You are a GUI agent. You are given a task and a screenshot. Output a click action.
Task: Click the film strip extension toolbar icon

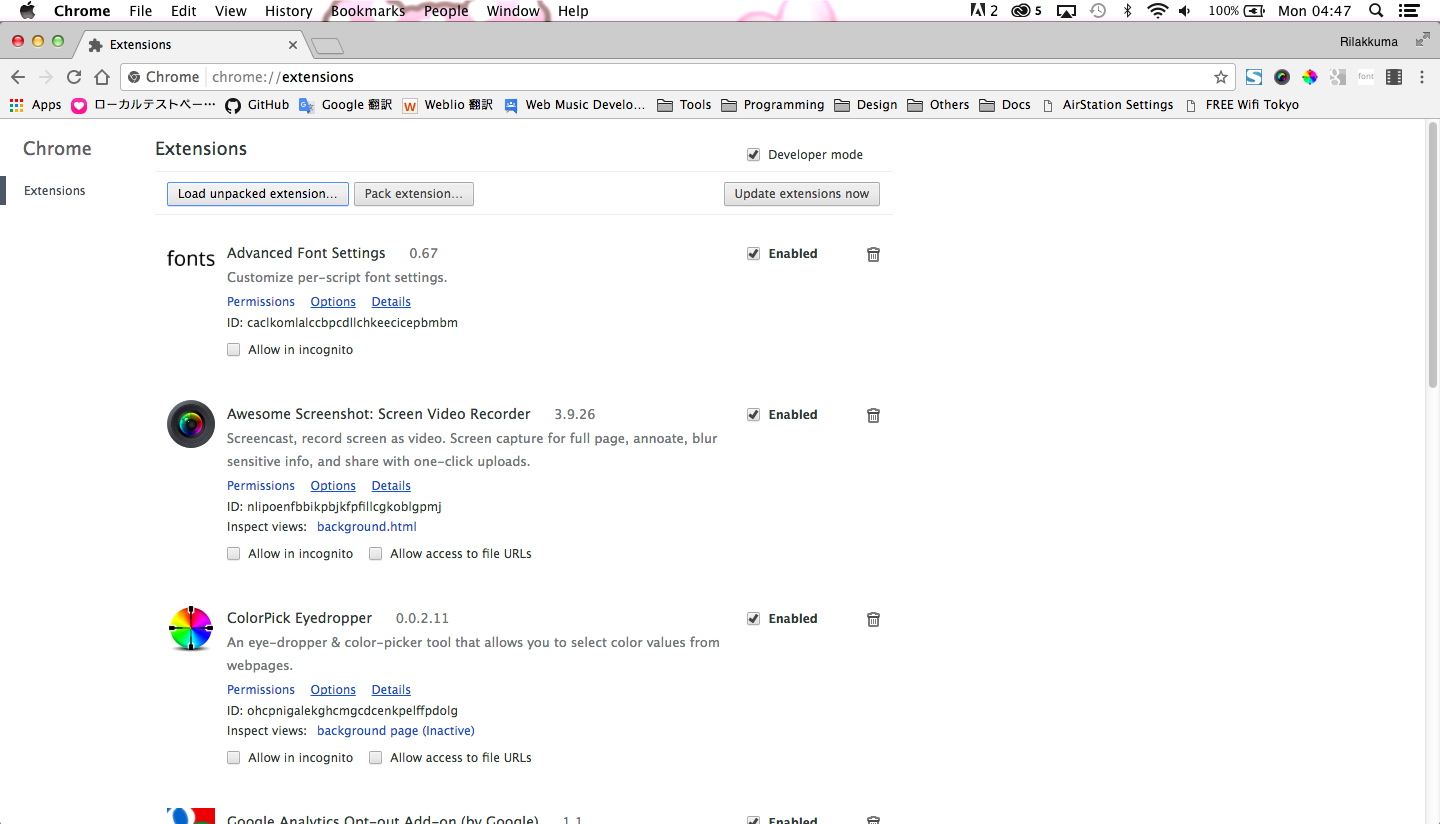click(x=1394, y=77)
